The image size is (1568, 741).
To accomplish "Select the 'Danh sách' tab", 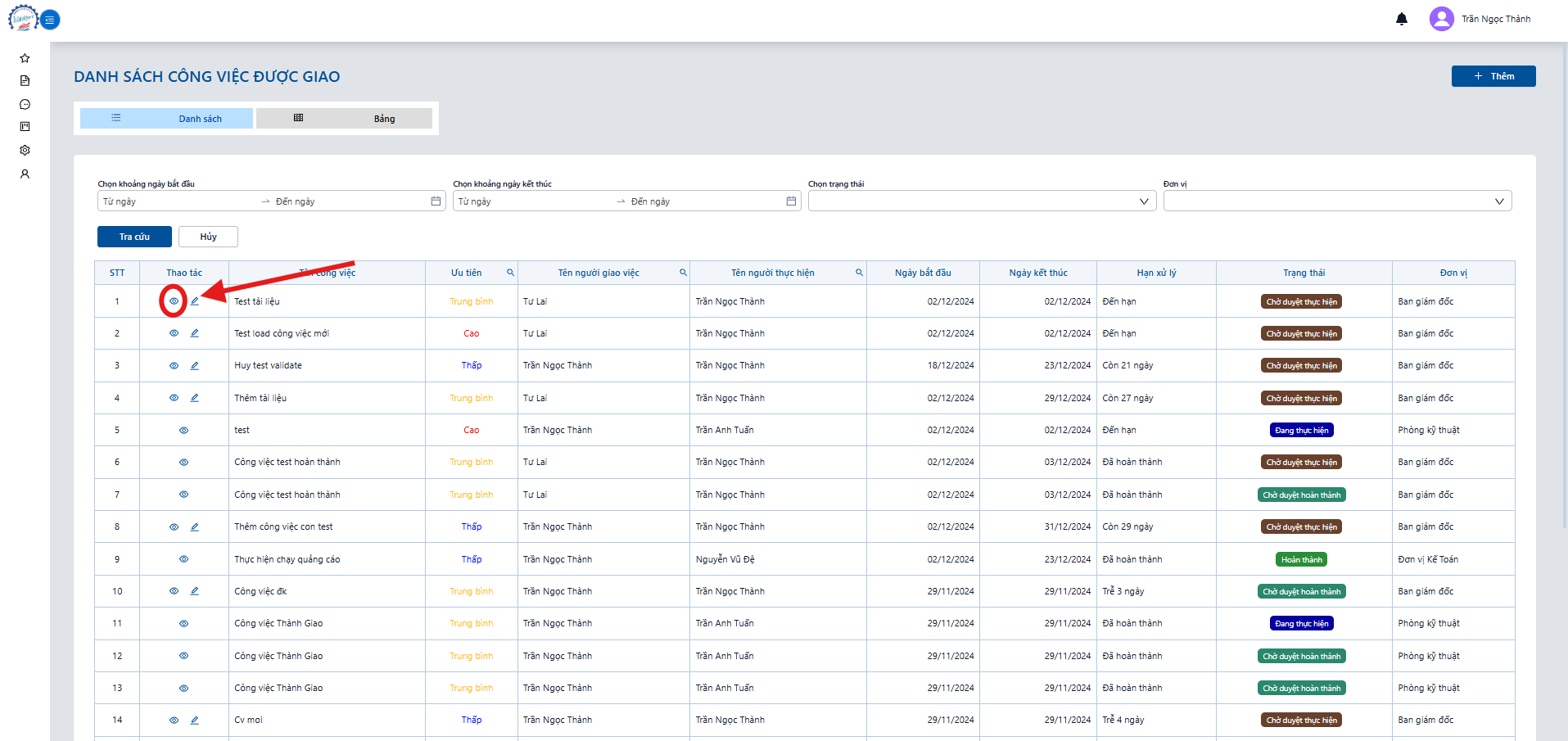I will click(x=166, y=119).
